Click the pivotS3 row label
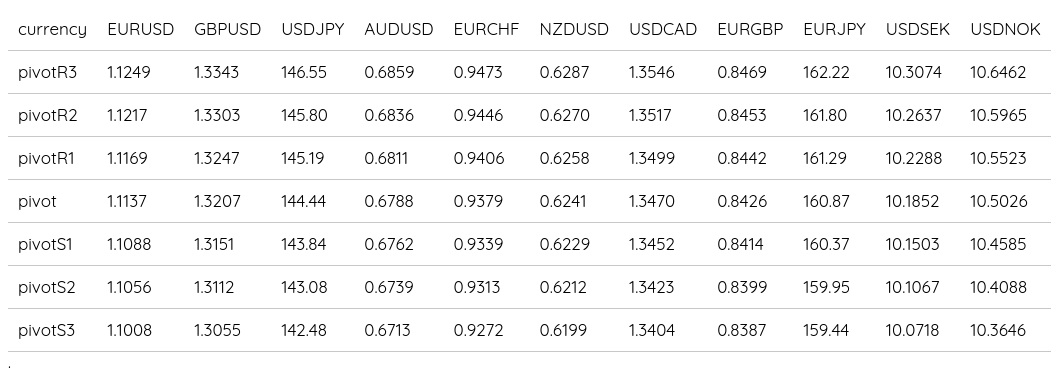Screen dimensions: 1056x380 tap(46, 331)
